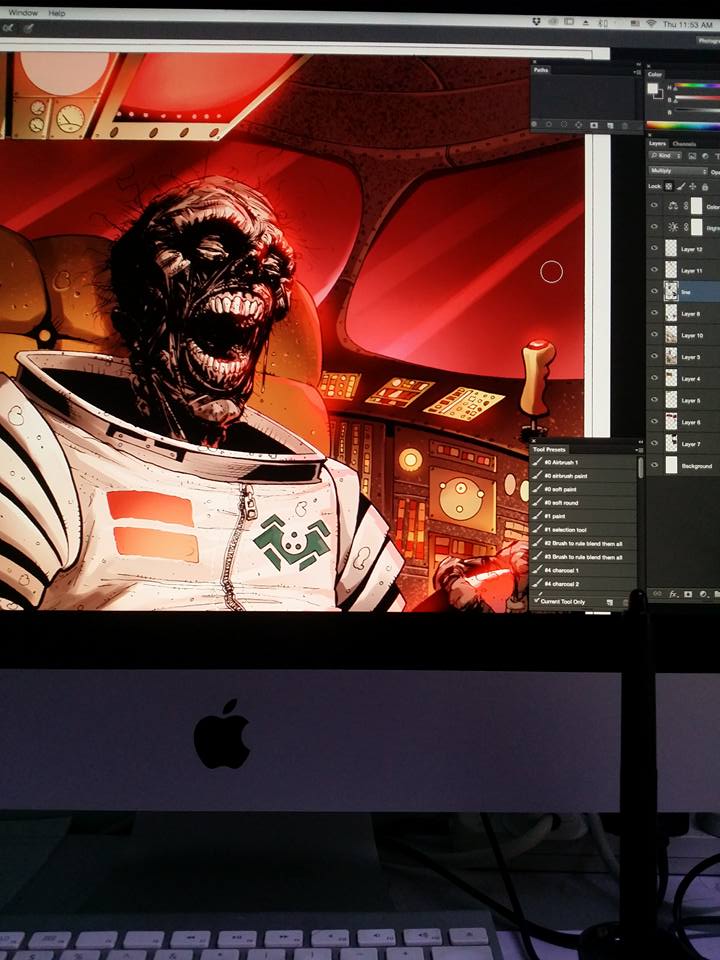
Task: Open the Help menu
Action: click(x=57, y=13)
